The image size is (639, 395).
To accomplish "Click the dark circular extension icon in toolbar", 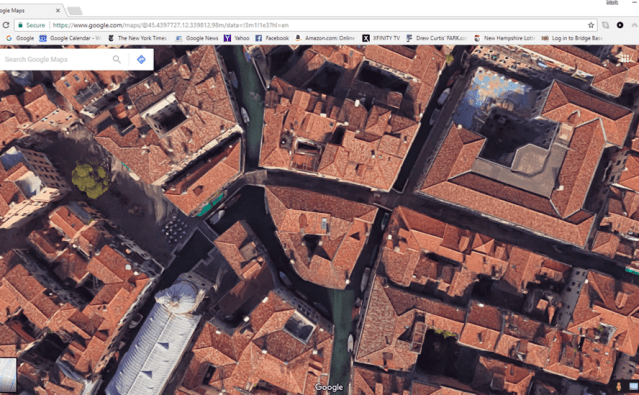I will tap(620, 25).
